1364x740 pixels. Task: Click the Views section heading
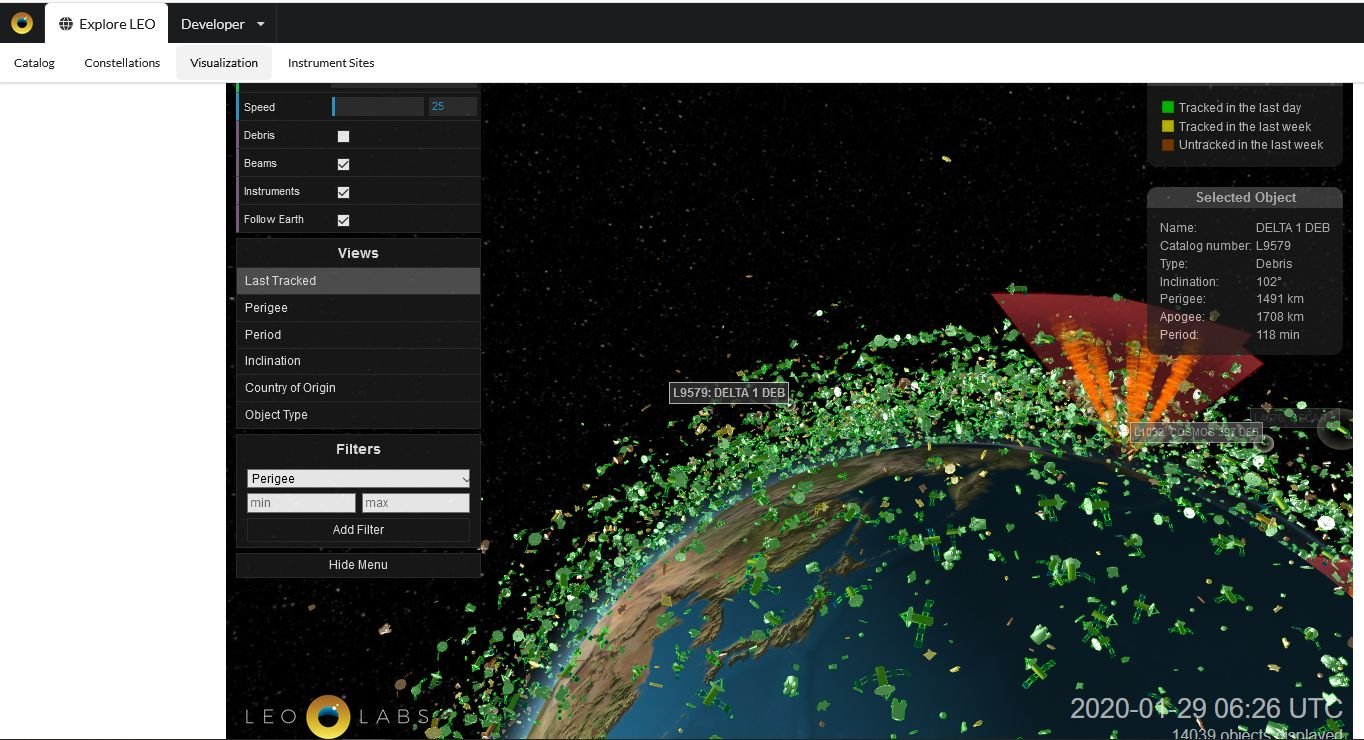pos(358,253)
